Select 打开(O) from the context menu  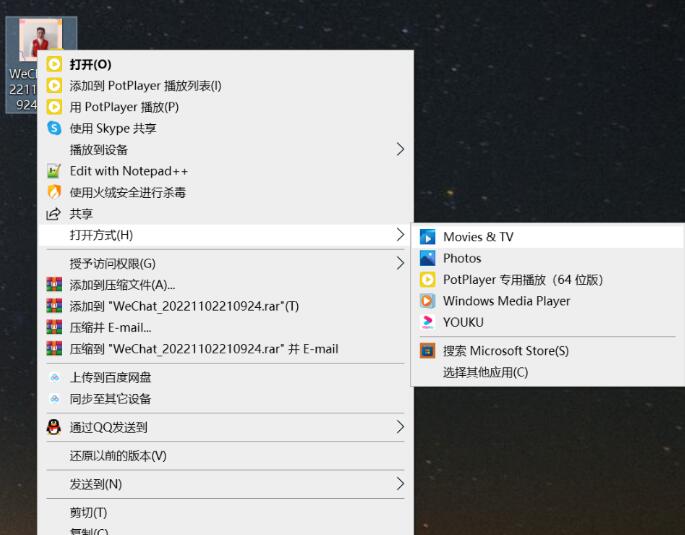pos(90,65)
